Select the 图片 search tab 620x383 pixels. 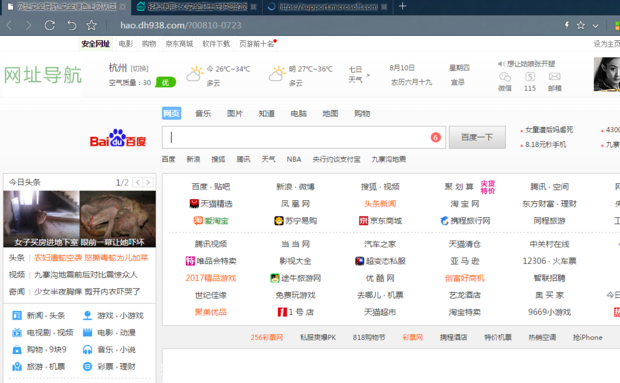(x=234, y=114)
